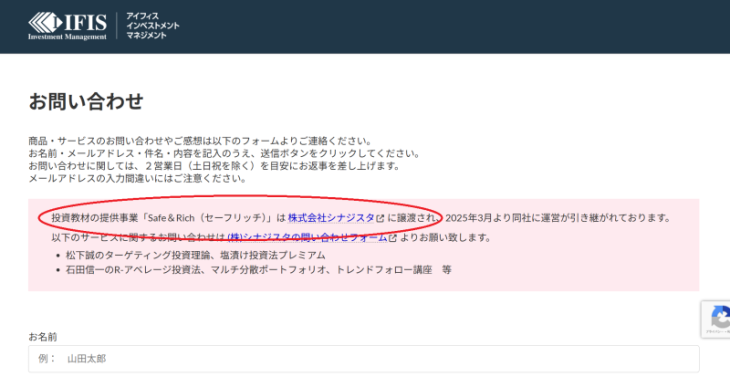Open (株)シナジスタの問い合わせフォーム link
This screenshot has width=730, height=377.
click(x=307, y=237)
